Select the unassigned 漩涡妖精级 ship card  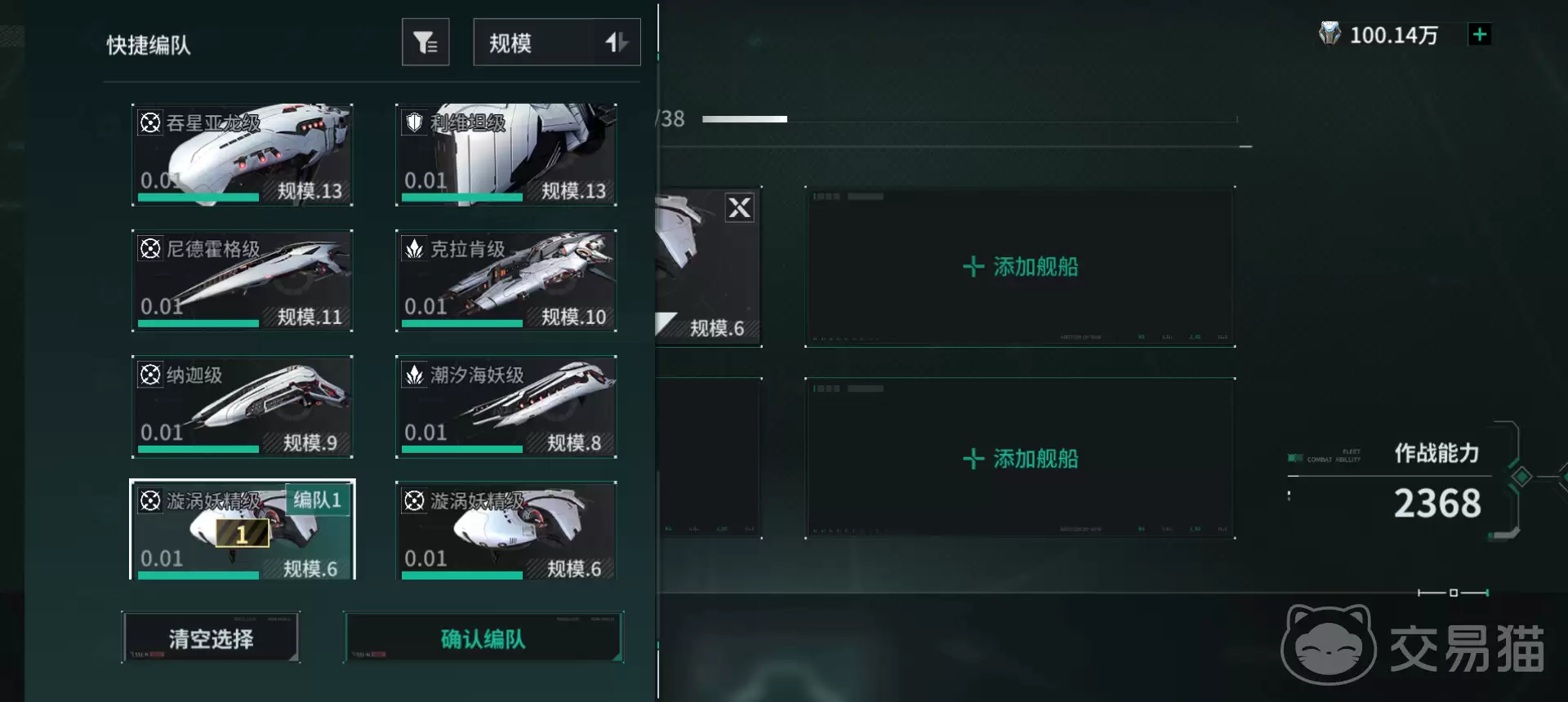[x=506, y=531]
